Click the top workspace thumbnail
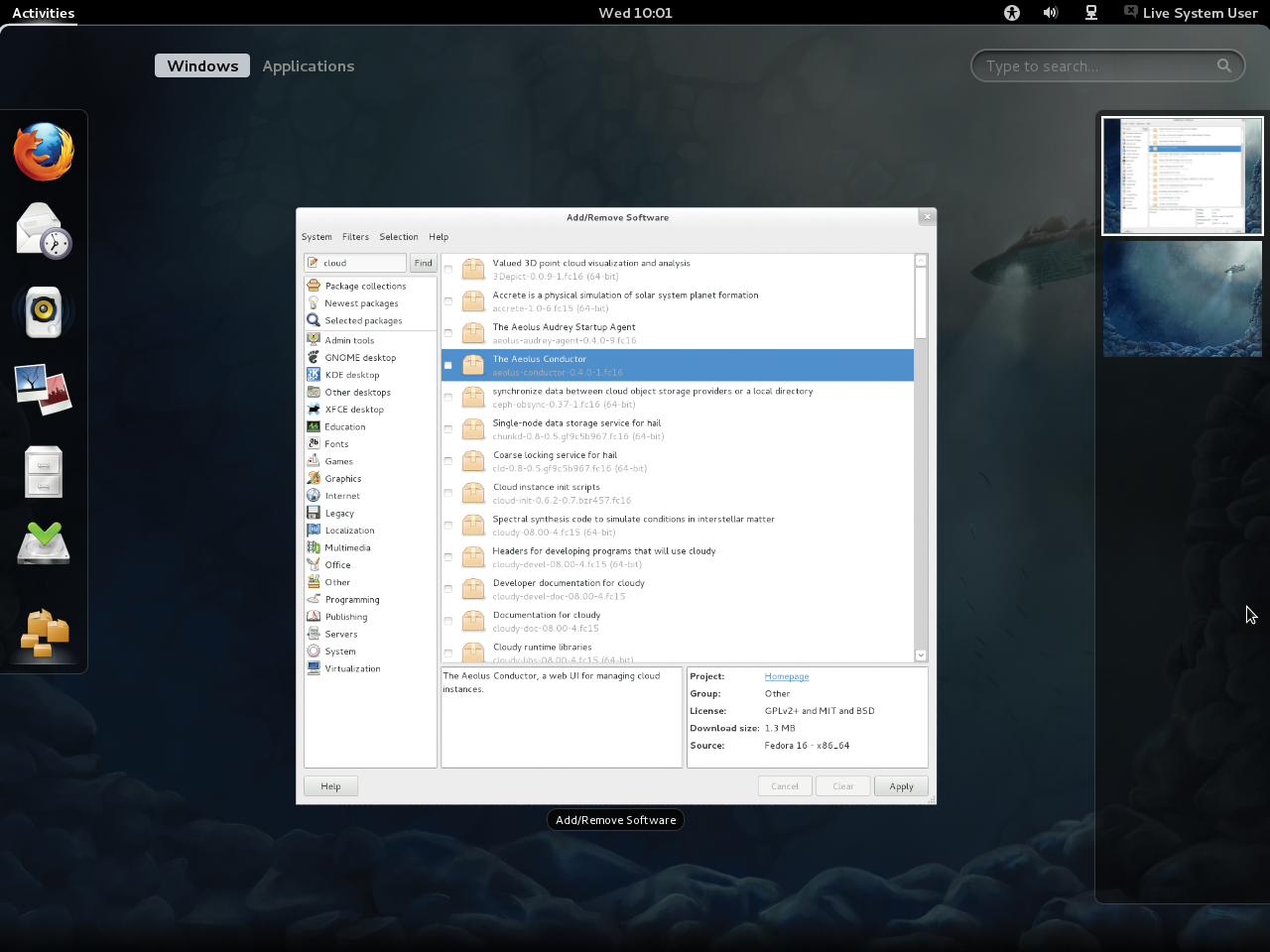This screenshot has height=952, width=1270. (1182, 176)
